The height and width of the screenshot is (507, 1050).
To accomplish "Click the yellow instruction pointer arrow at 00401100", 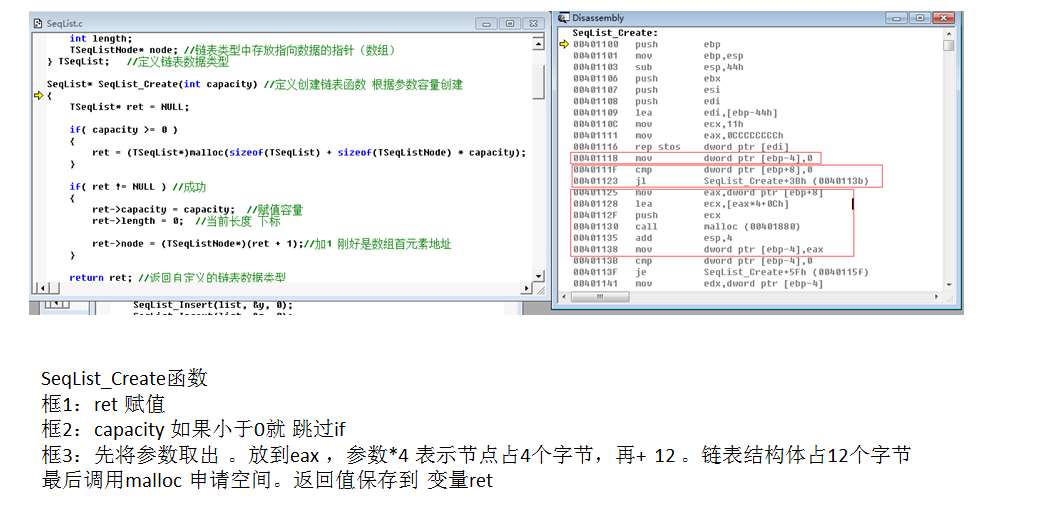I will click(563, 44).
